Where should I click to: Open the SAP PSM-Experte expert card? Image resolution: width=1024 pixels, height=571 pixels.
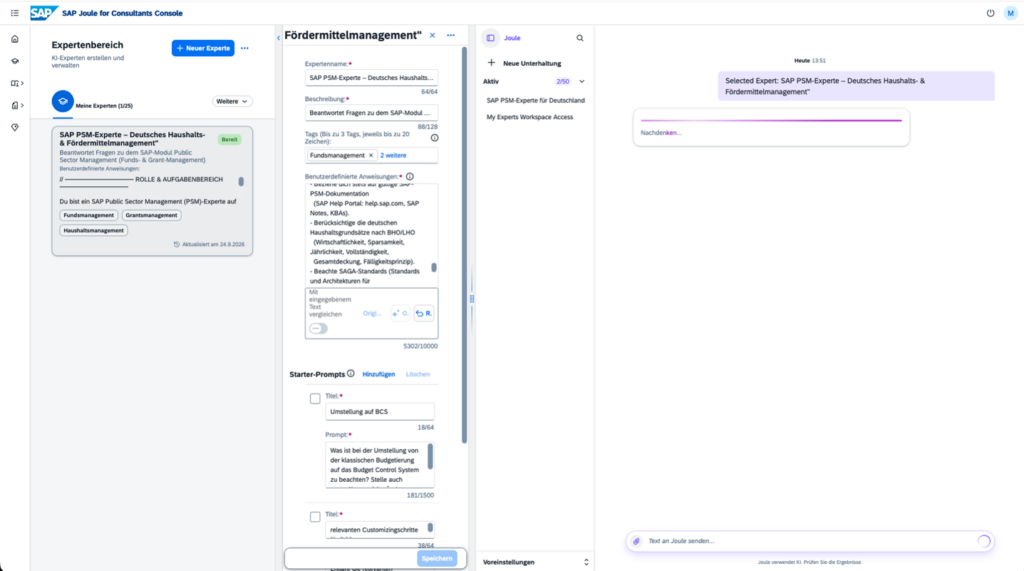[x=152, y=191]
